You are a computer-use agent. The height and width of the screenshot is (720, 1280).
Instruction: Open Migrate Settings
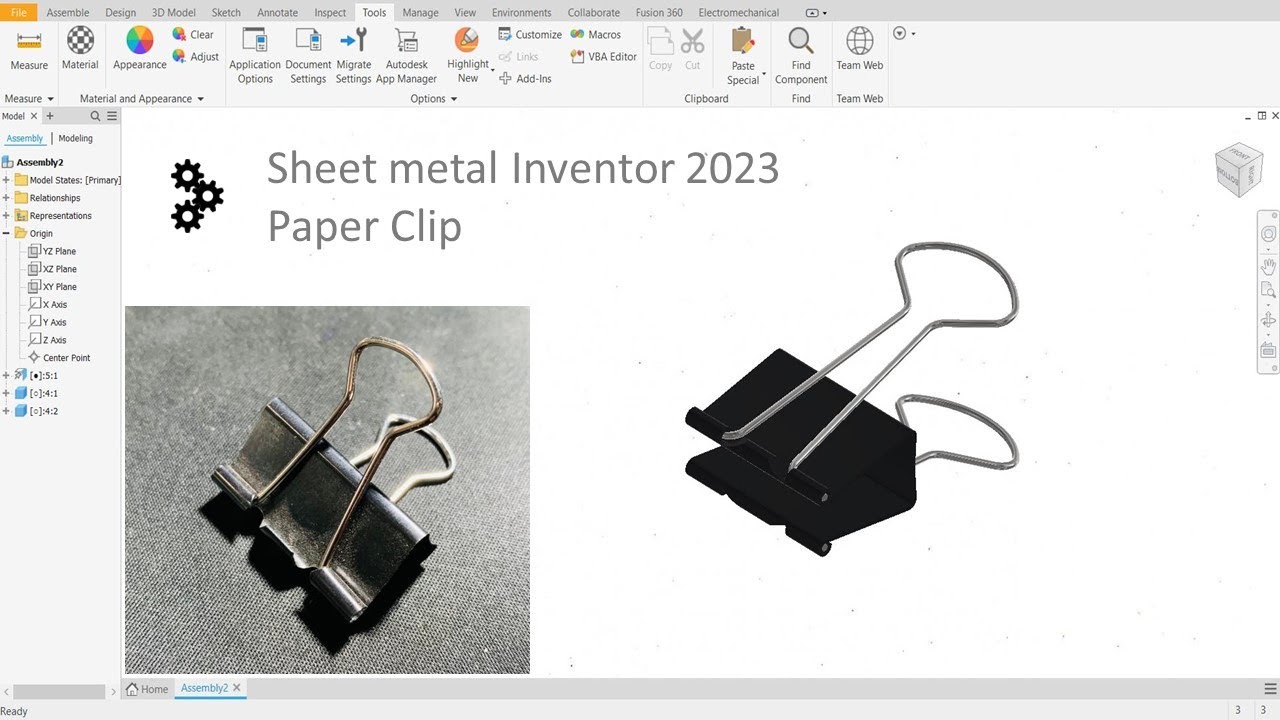pos(353,56)
